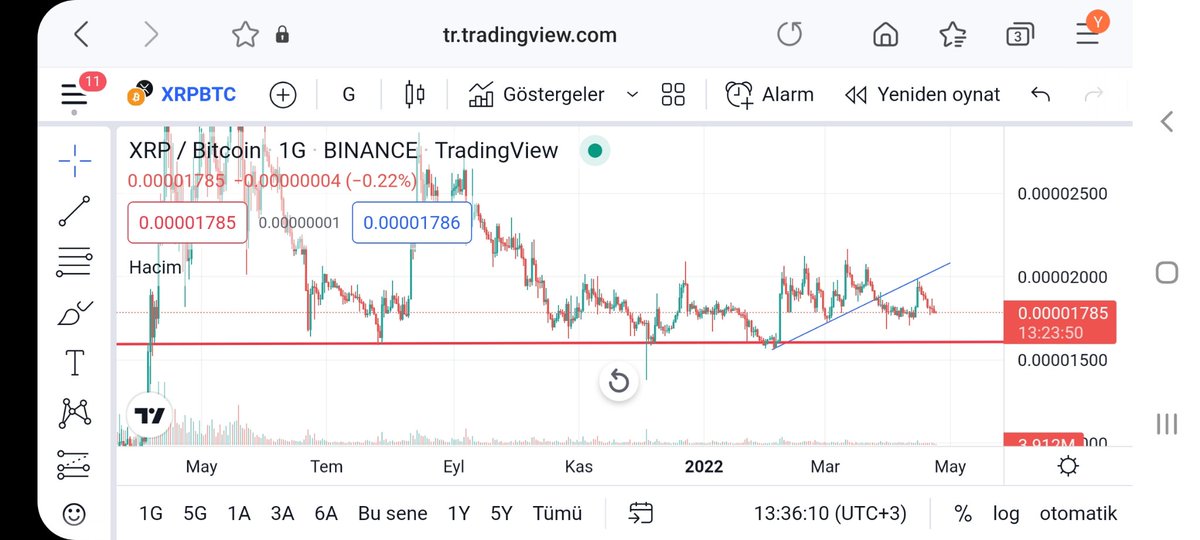Open tr.tradingview.com address bar
The height and width of the screenshot is (540, 1200).
tap(530, 35)
